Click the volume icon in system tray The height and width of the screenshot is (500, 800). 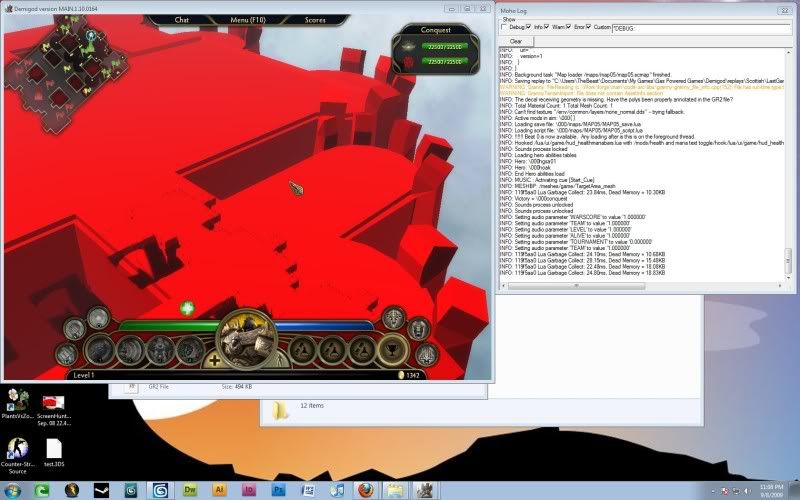tap(748, 491)
